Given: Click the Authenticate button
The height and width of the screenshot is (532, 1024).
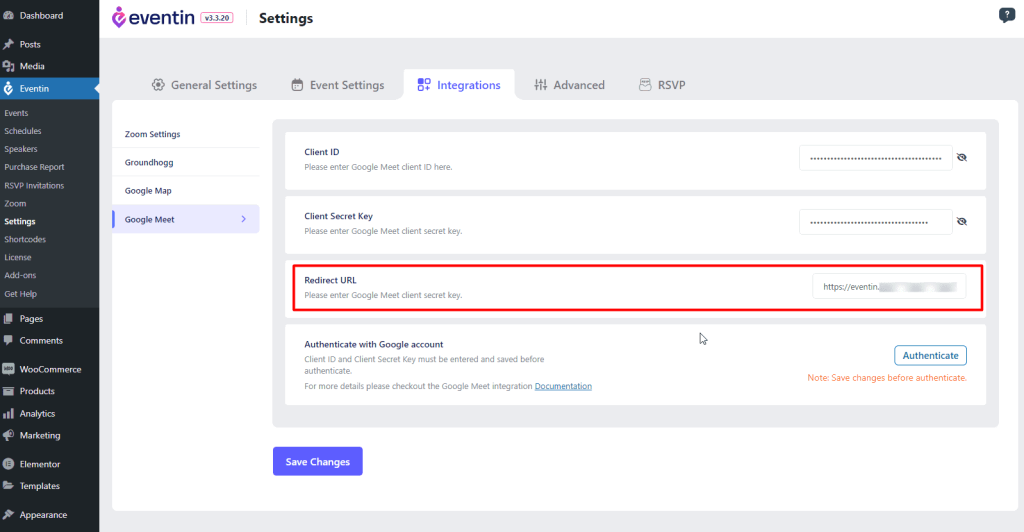Looking at the screenshot, I should coord(930,355).
